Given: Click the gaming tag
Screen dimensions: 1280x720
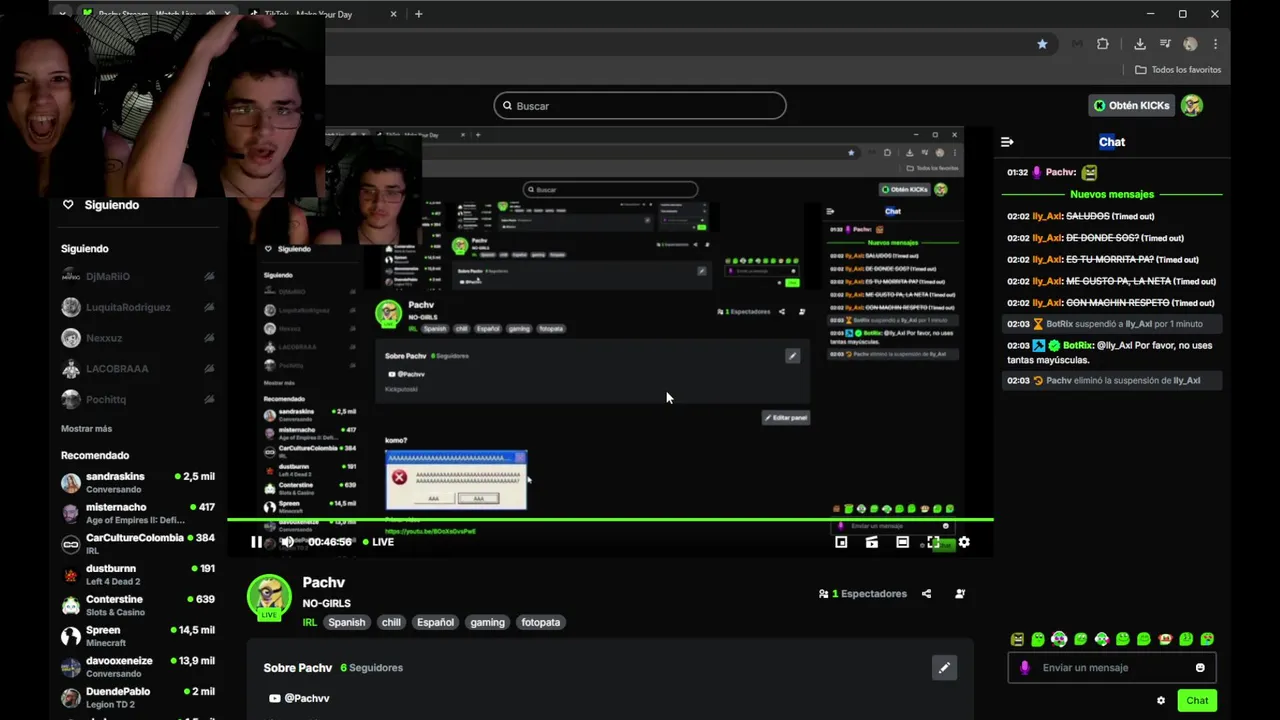Looking at the screenshot, I should [x=488, y=622].
